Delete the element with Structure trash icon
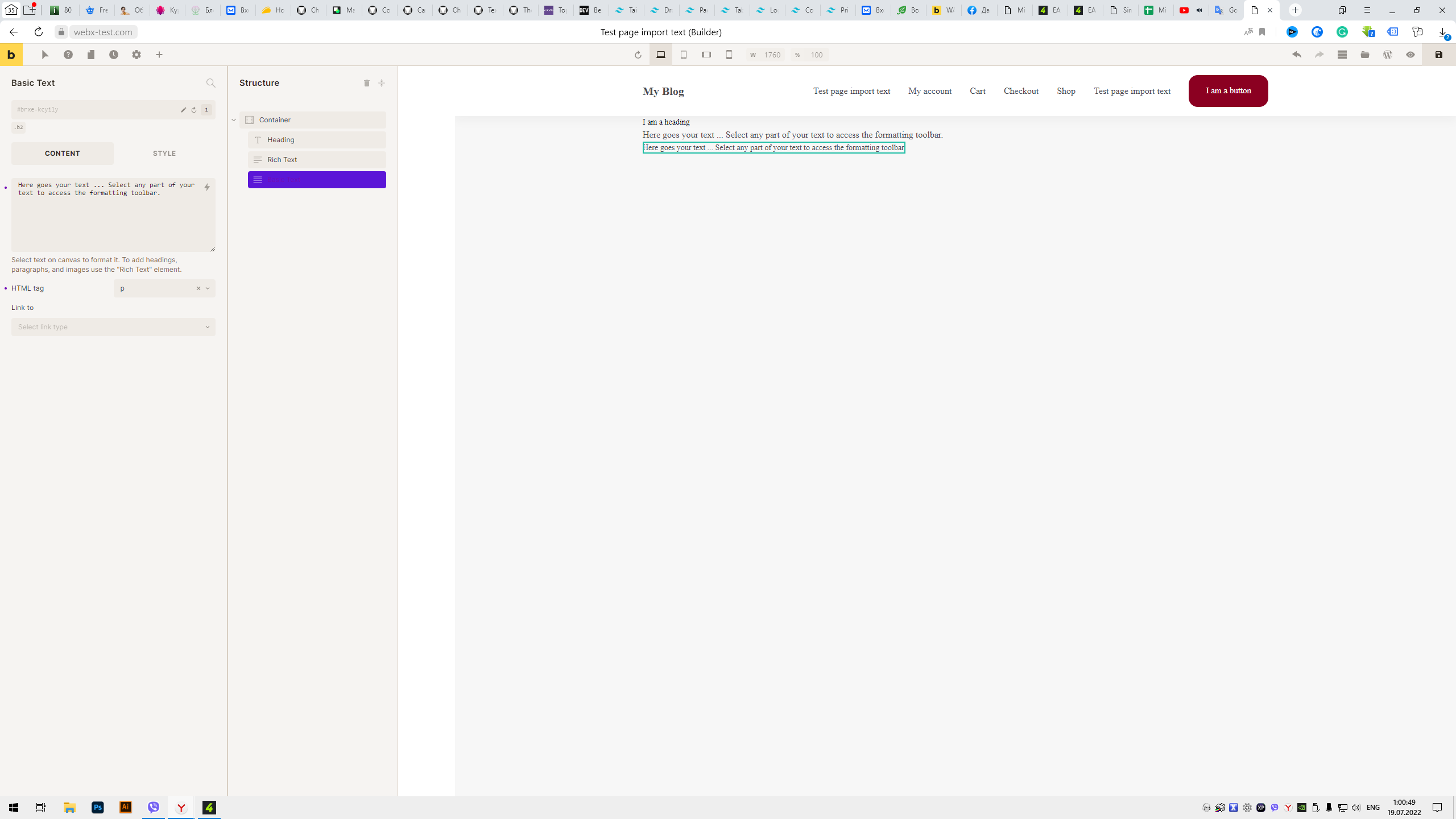 click(367, 83)
